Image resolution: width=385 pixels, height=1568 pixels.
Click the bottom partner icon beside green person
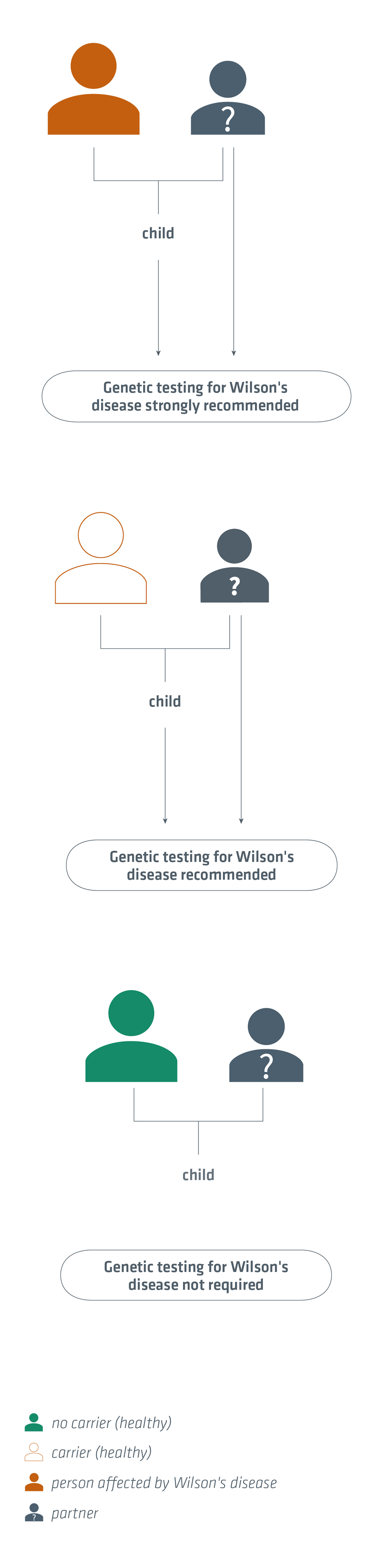pos(266,1045)
